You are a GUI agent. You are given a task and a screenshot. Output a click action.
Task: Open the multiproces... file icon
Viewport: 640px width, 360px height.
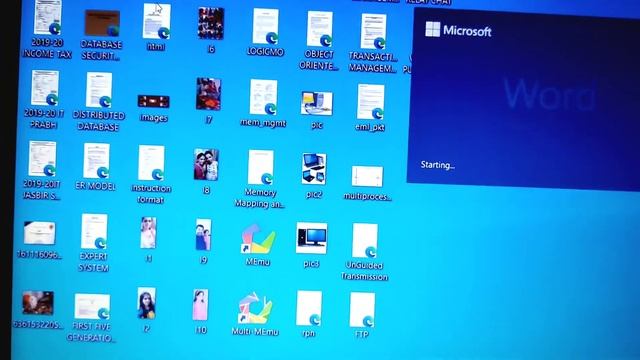point(367,177)
